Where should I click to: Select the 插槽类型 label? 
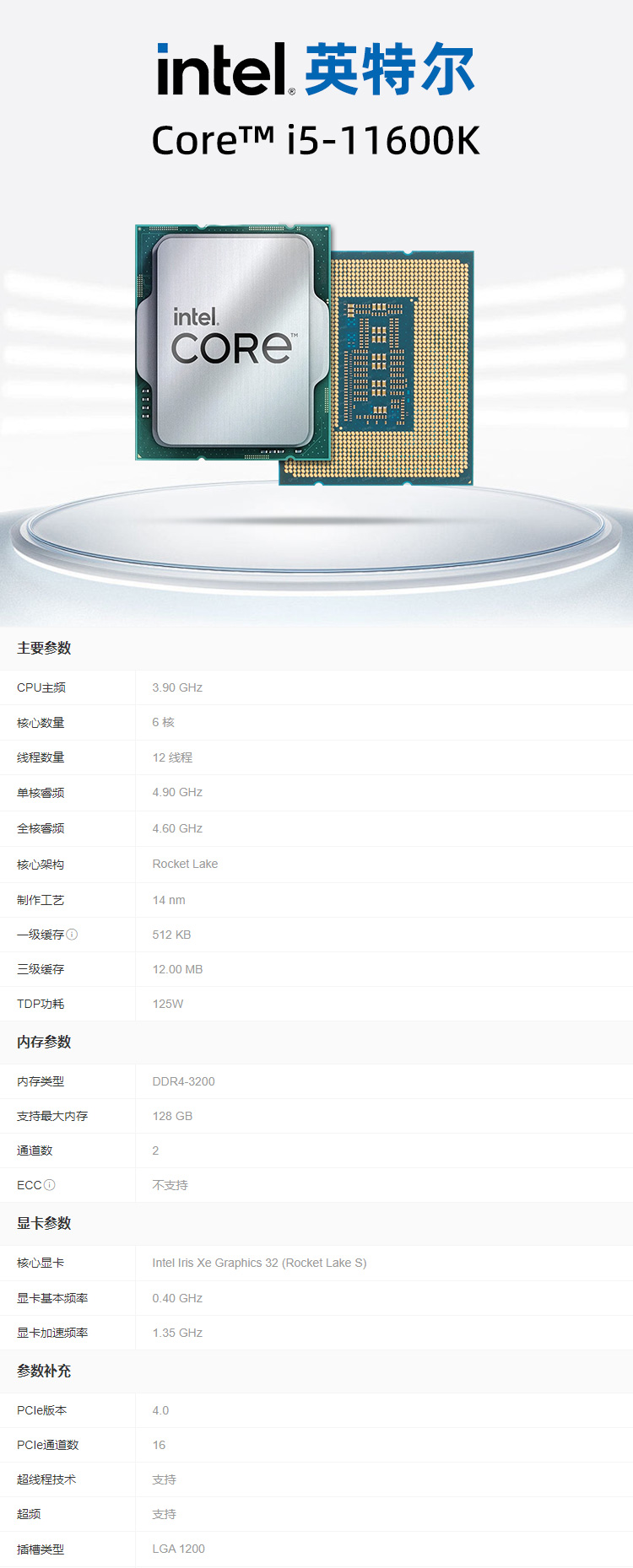(x=41, y=1549)
